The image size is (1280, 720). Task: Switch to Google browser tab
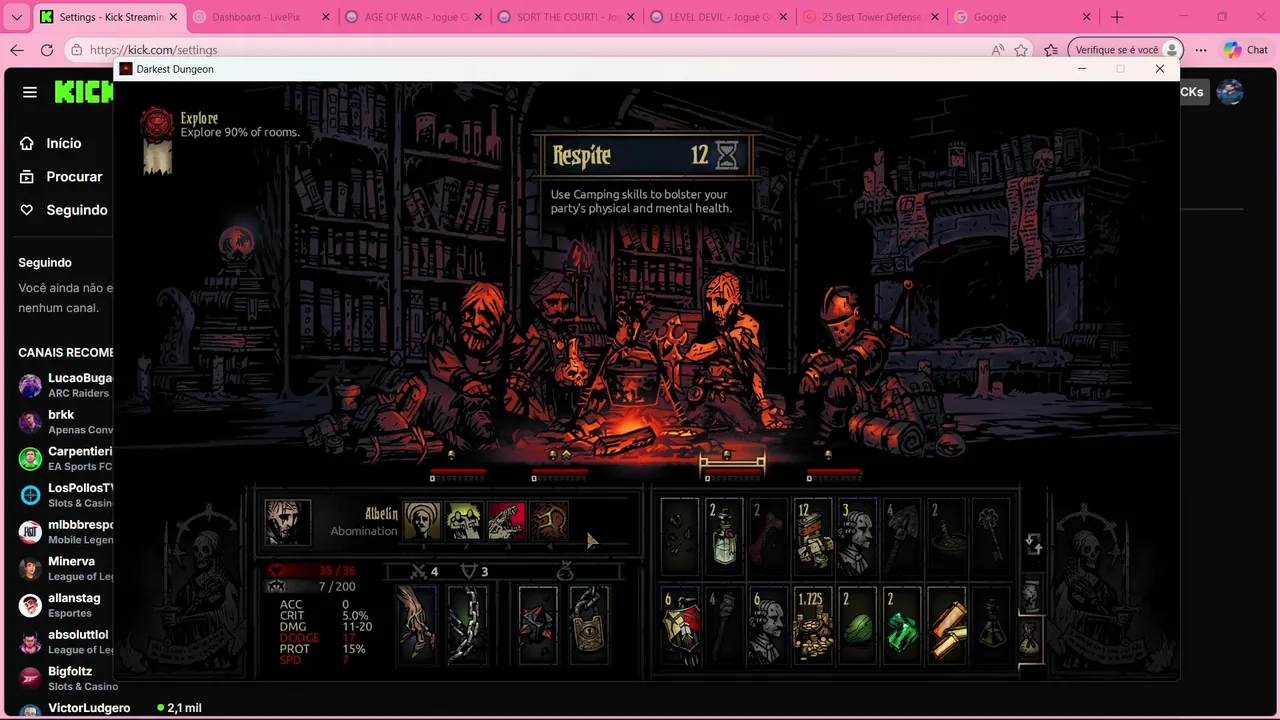tap(1023, 17)
